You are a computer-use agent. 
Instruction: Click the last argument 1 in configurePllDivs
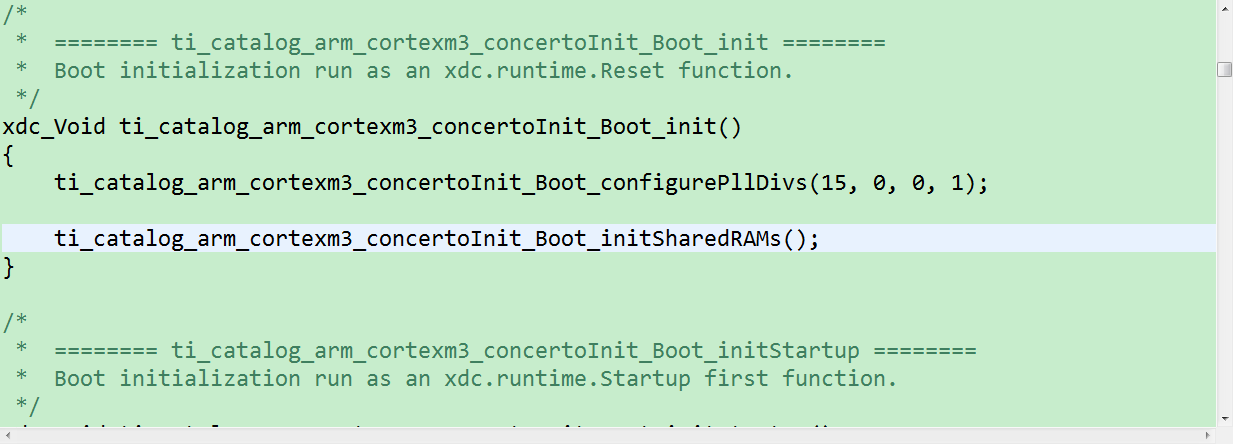pyautogui.click(x=957, y=183)
